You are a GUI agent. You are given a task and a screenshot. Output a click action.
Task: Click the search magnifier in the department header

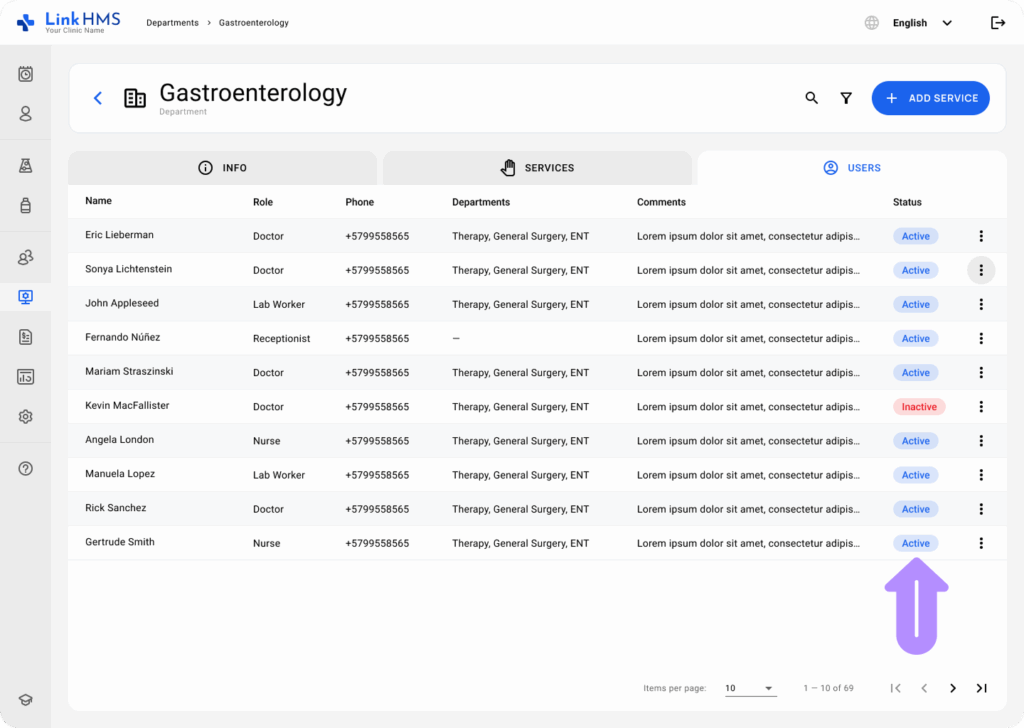tap(811, 98)
